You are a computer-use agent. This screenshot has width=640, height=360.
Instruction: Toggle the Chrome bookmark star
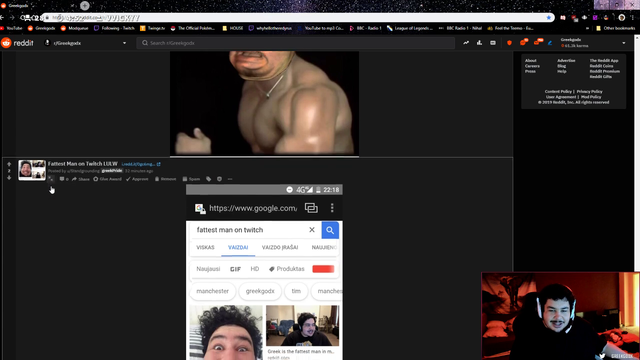[x=549, y=18]
